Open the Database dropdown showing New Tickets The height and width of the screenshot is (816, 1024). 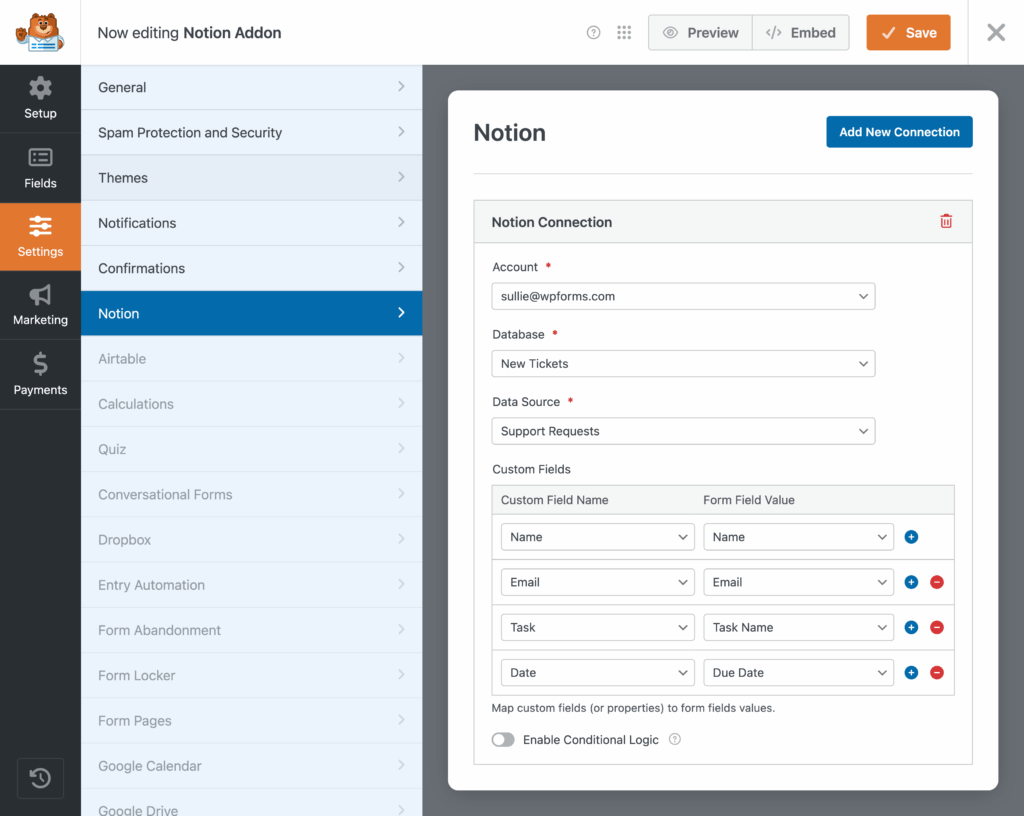[x=683, y=364]
